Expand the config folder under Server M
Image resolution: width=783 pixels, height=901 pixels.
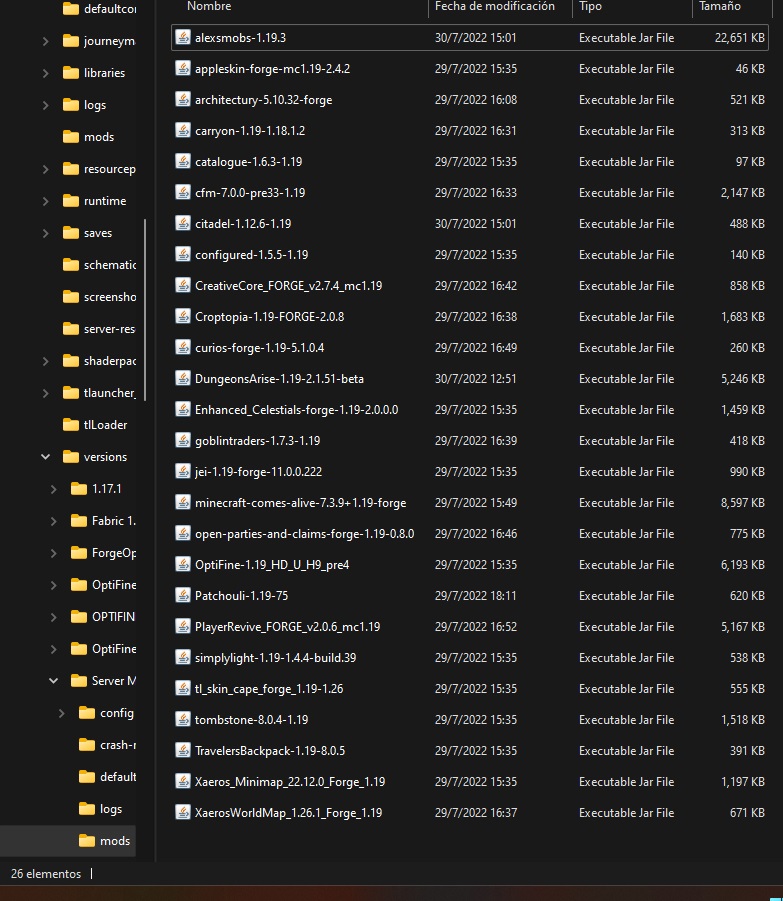[61, 713]
